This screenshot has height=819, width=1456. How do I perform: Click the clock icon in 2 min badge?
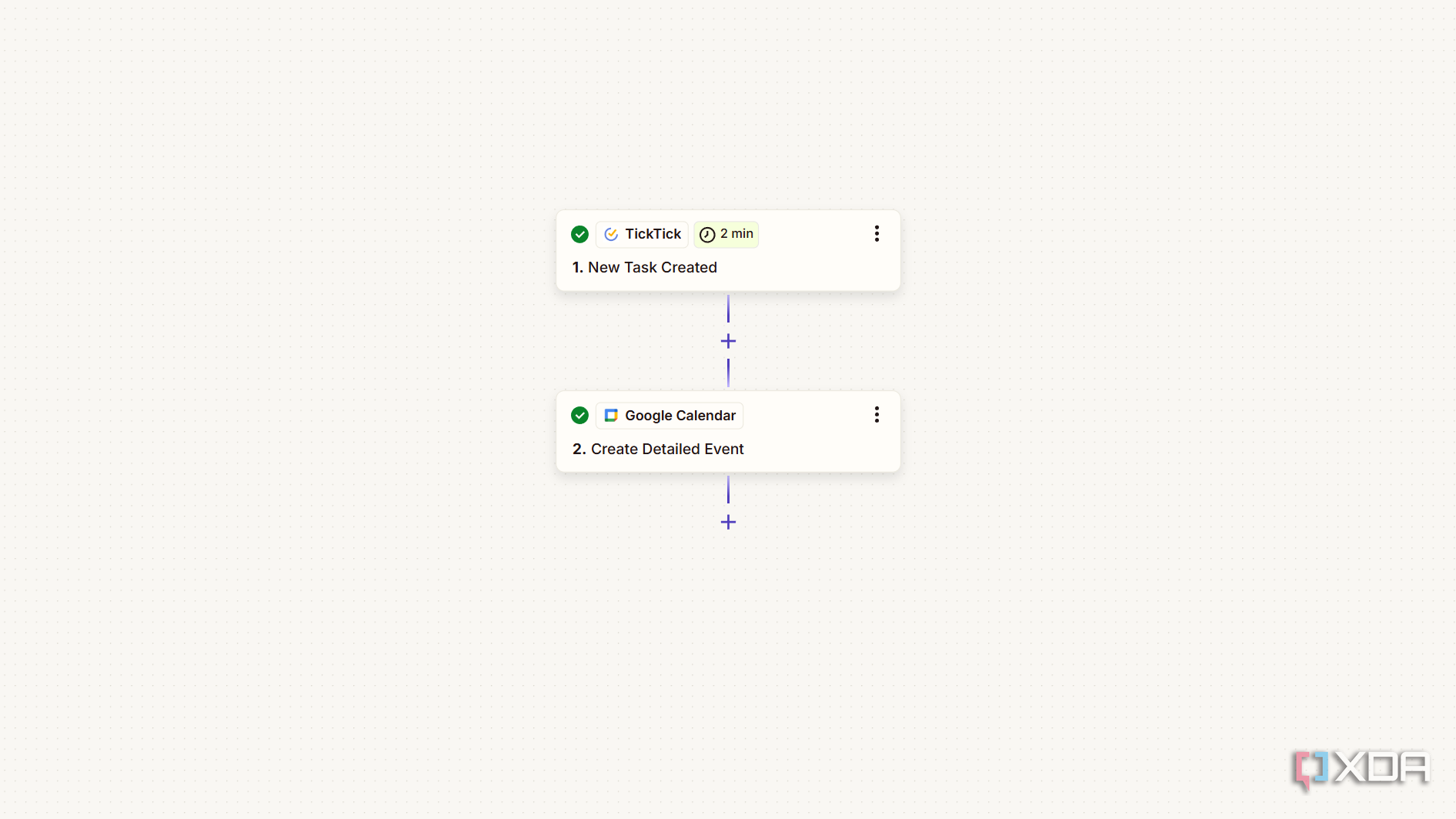point(707,235)
